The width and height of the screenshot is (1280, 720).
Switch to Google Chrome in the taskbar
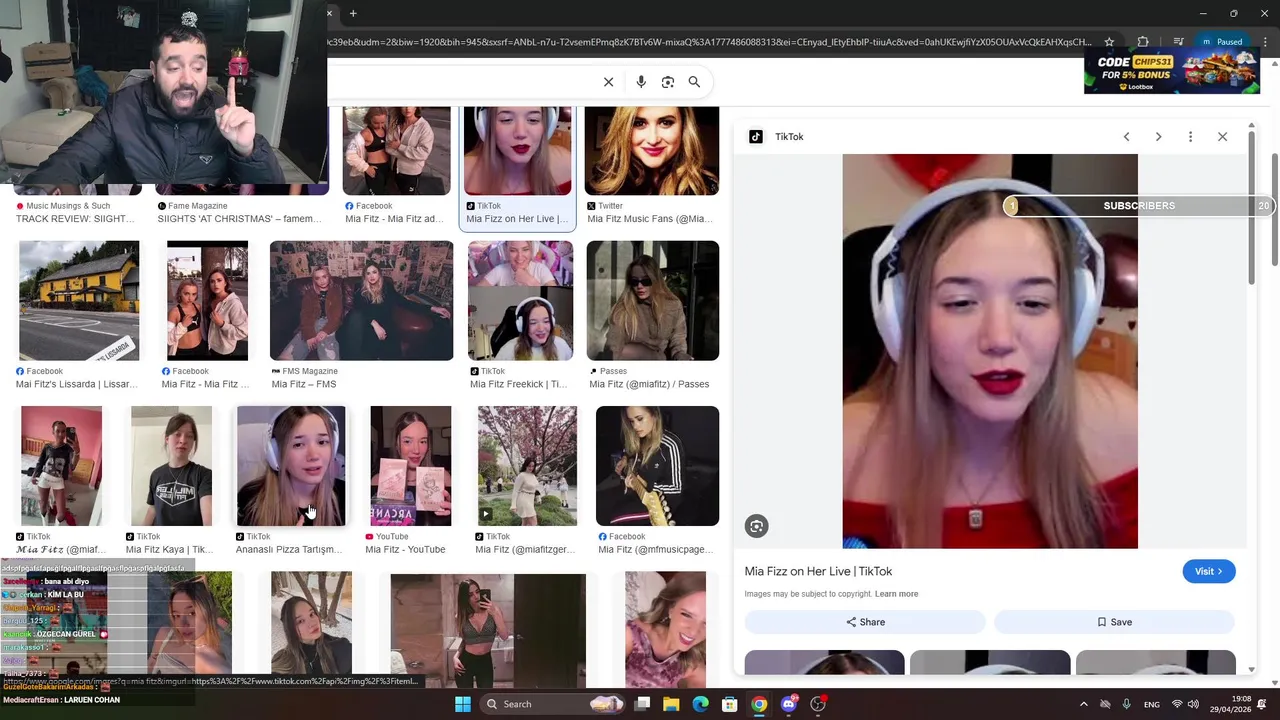pos(759,704)
